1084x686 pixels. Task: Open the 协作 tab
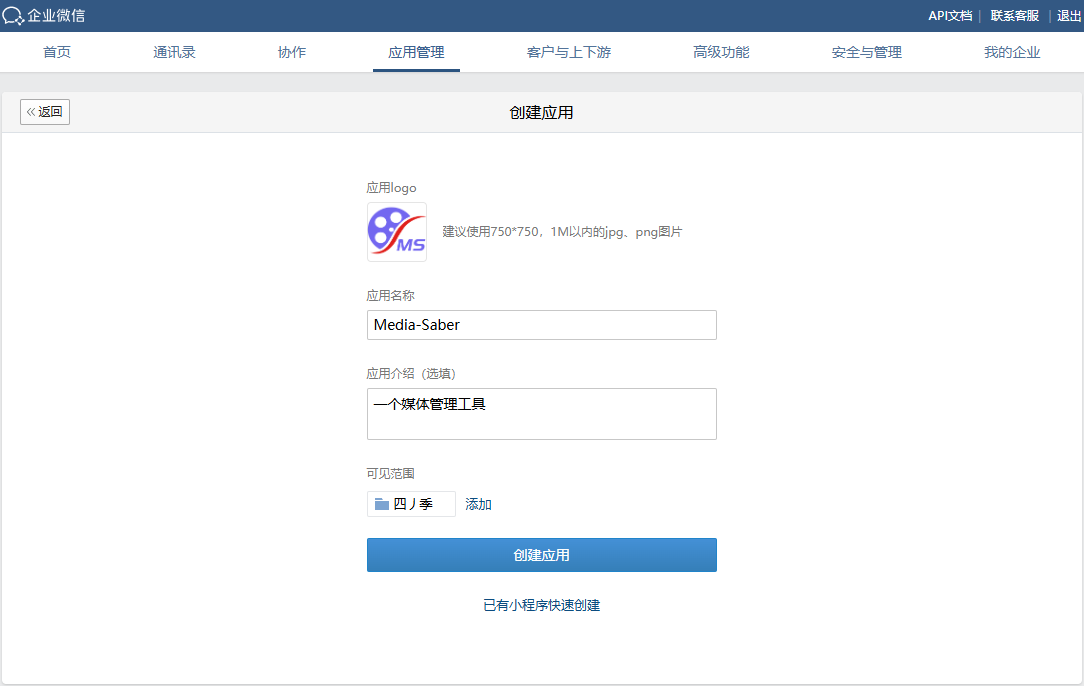pyautogui.click(x=292, y=53)
